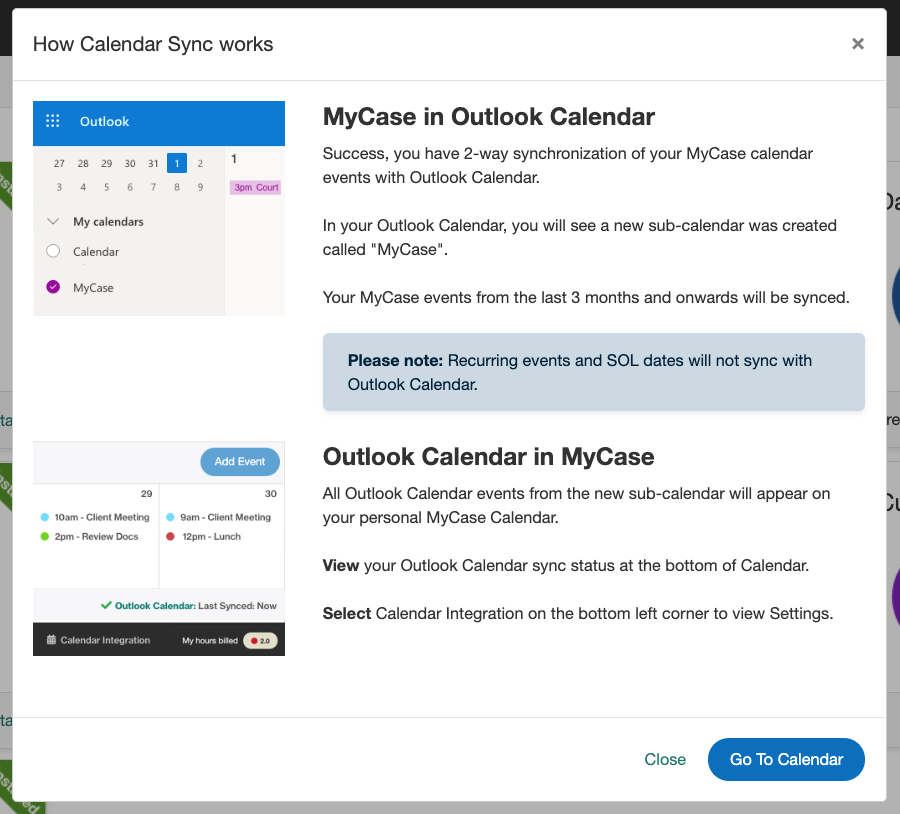Click the sentence about viewing sync status
This screenshot has height=814, width=900.
pyautogui.click(x=565, y=565)
